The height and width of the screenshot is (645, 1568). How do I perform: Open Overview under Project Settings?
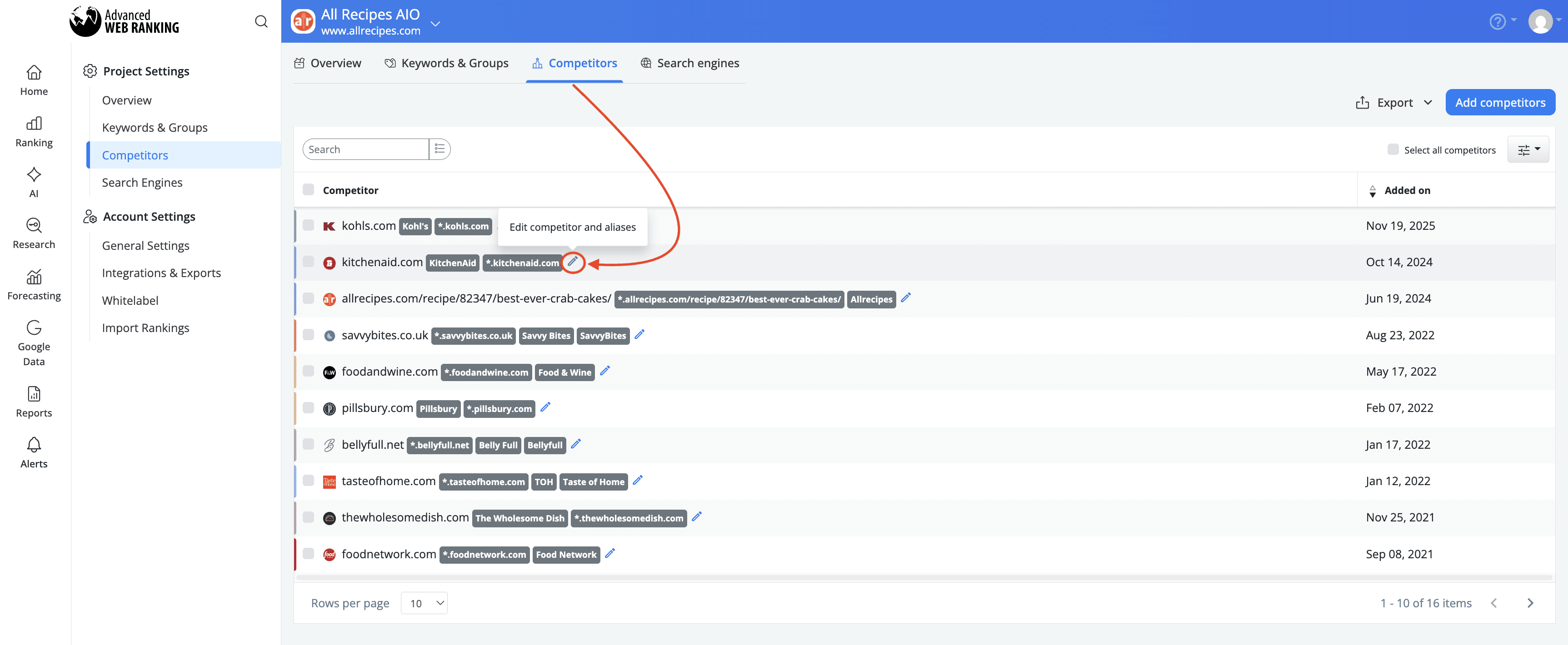[x=127, y=100]
